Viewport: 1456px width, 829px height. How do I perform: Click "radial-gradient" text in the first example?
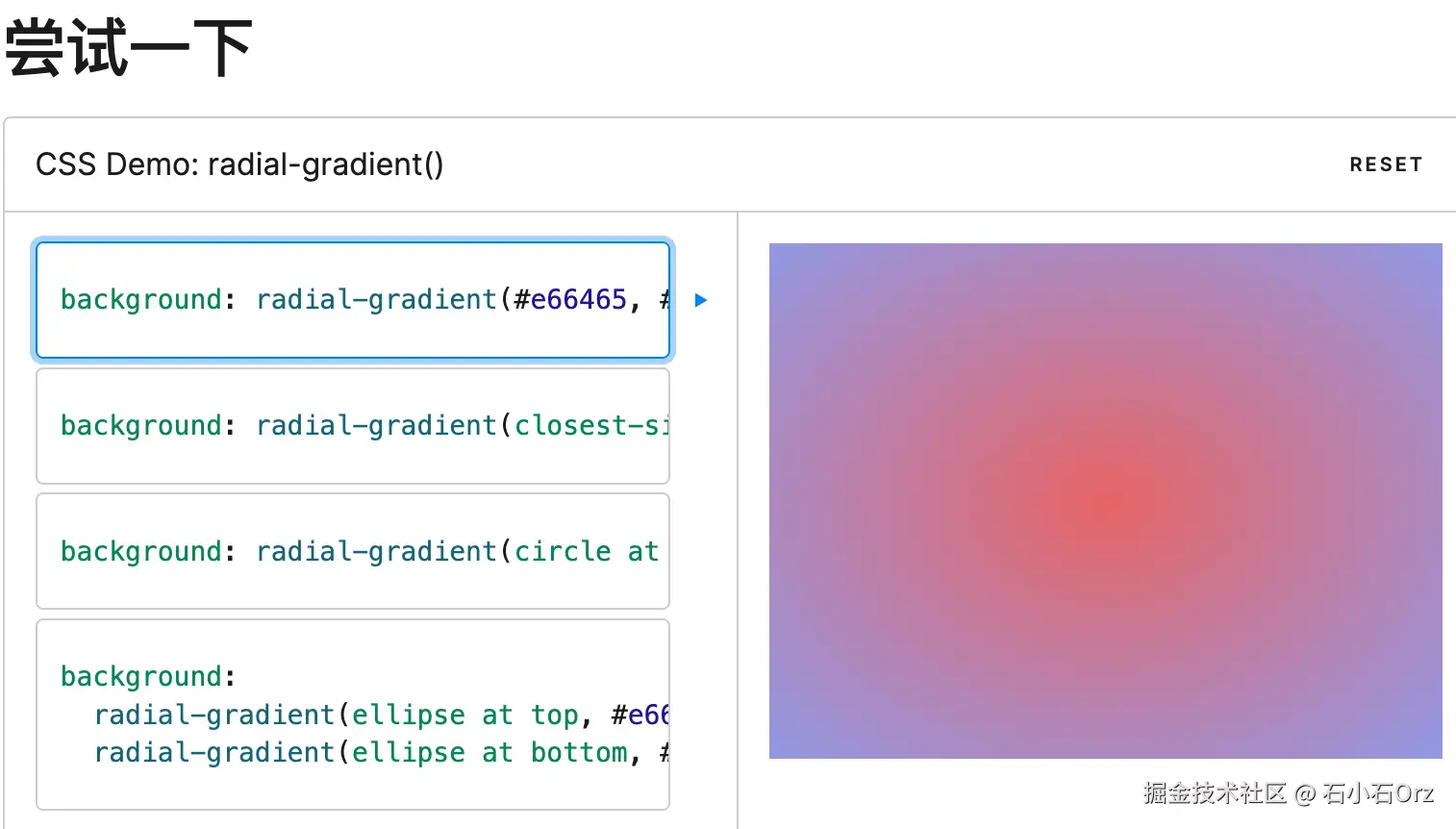376,300
